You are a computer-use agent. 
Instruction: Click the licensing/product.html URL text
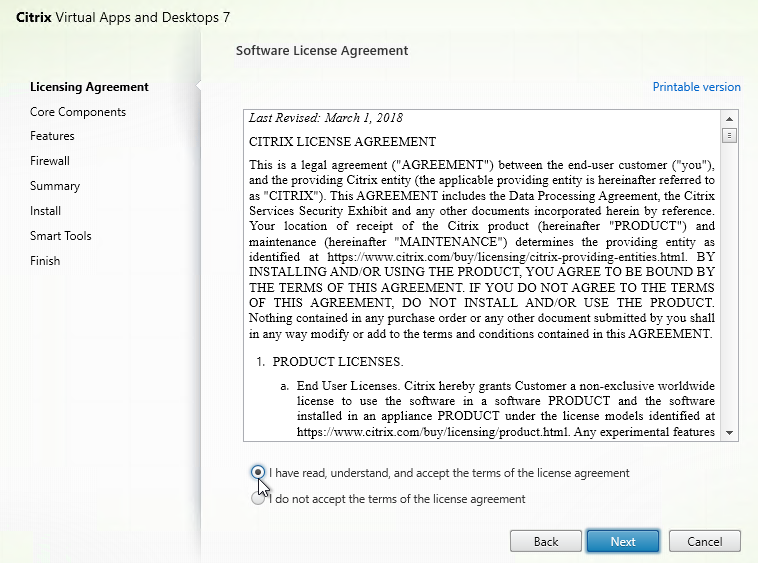433,432
